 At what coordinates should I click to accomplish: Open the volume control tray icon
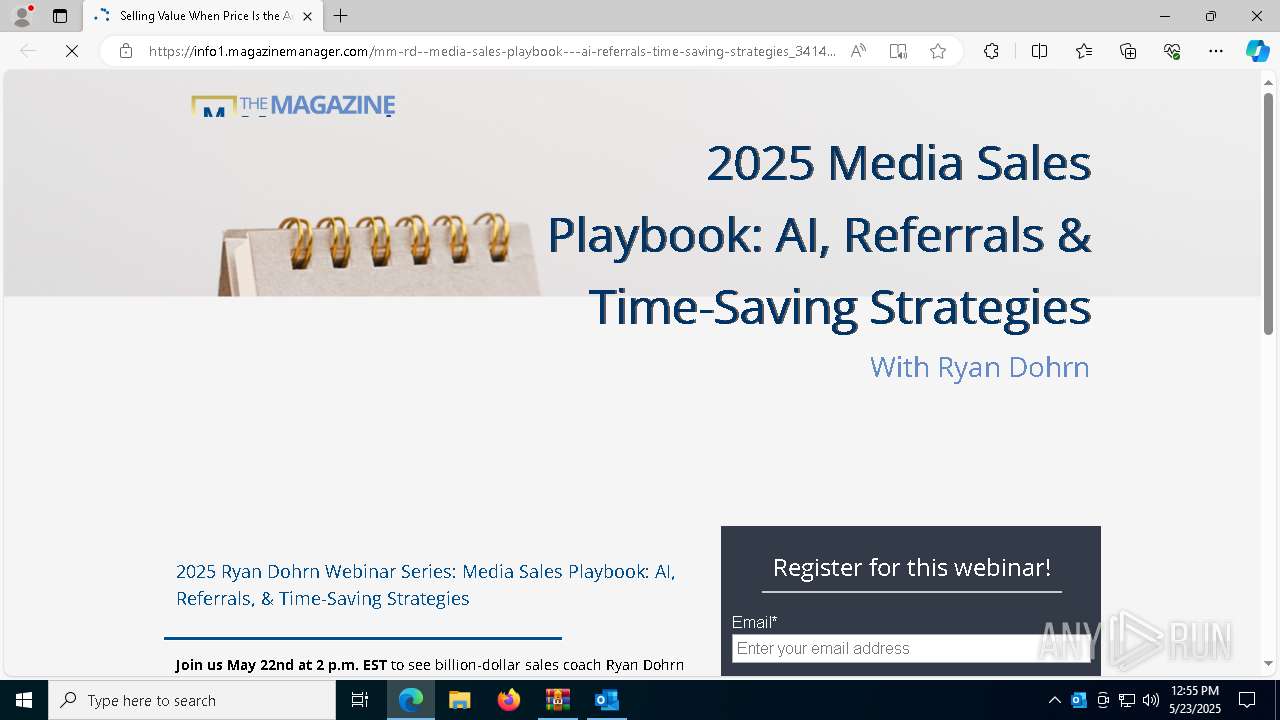1151,700
